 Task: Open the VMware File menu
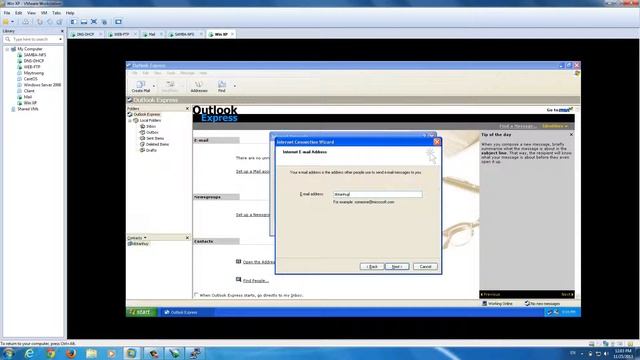tap(7, 13)
